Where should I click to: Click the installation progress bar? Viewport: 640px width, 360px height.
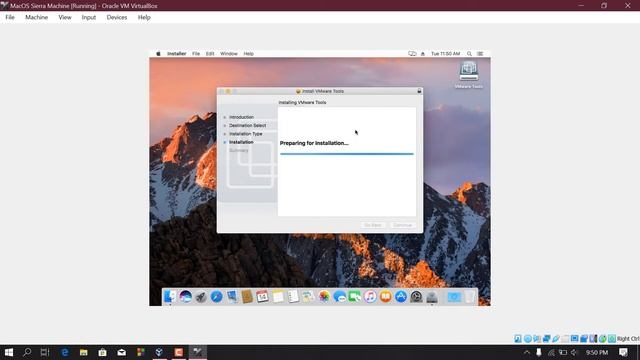tap(347, 154)
